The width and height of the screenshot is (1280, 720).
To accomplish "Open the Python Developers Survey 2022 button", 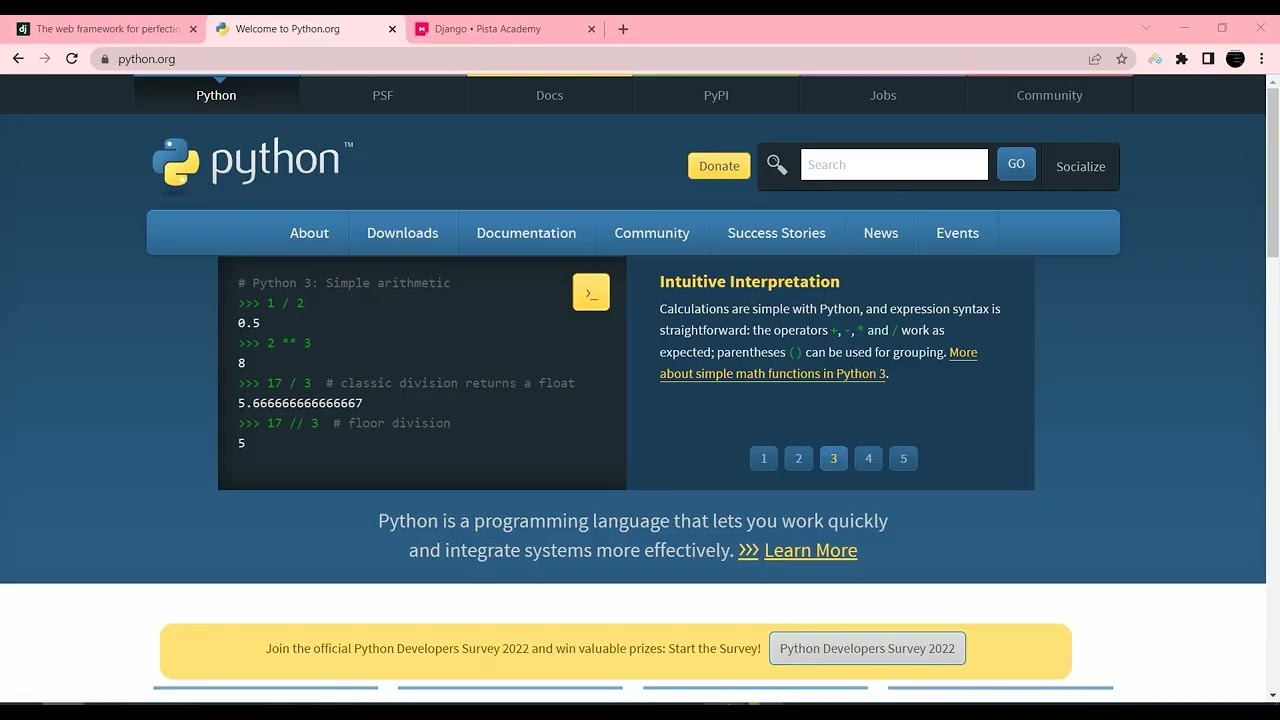I will point(867,648).
